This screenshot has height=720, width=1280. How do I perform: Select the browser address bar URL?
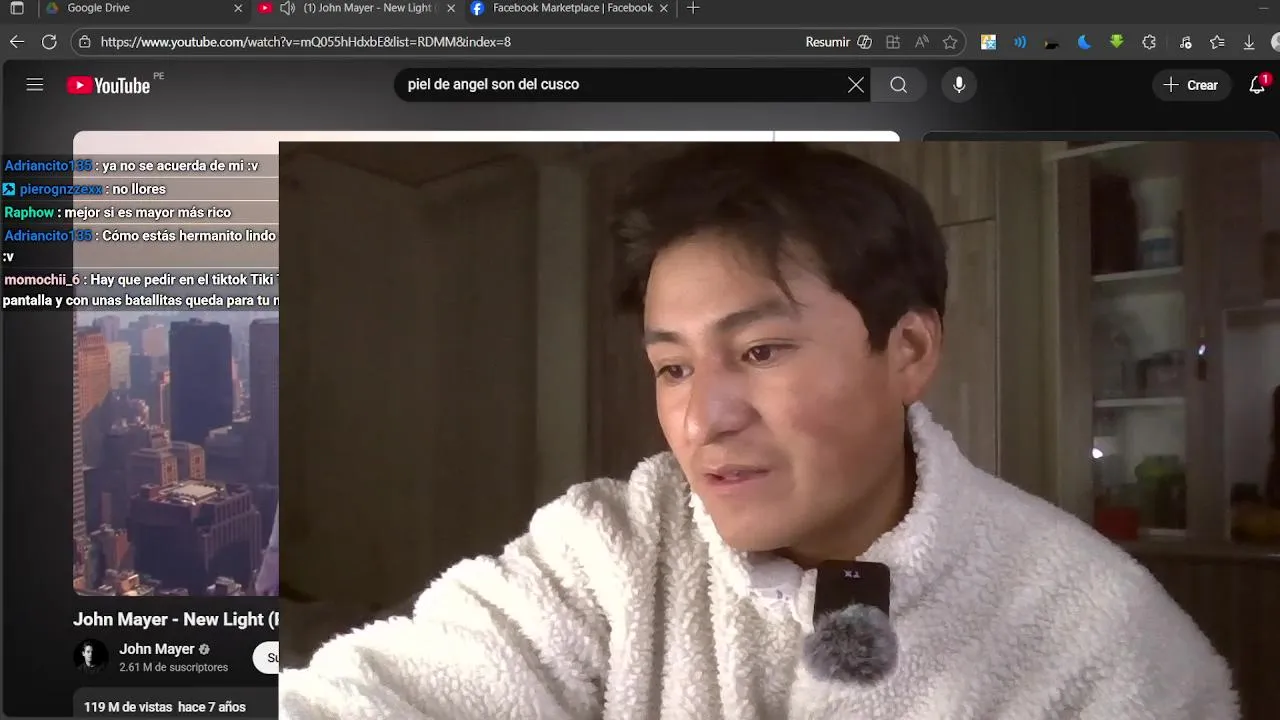tap(306, 42)
